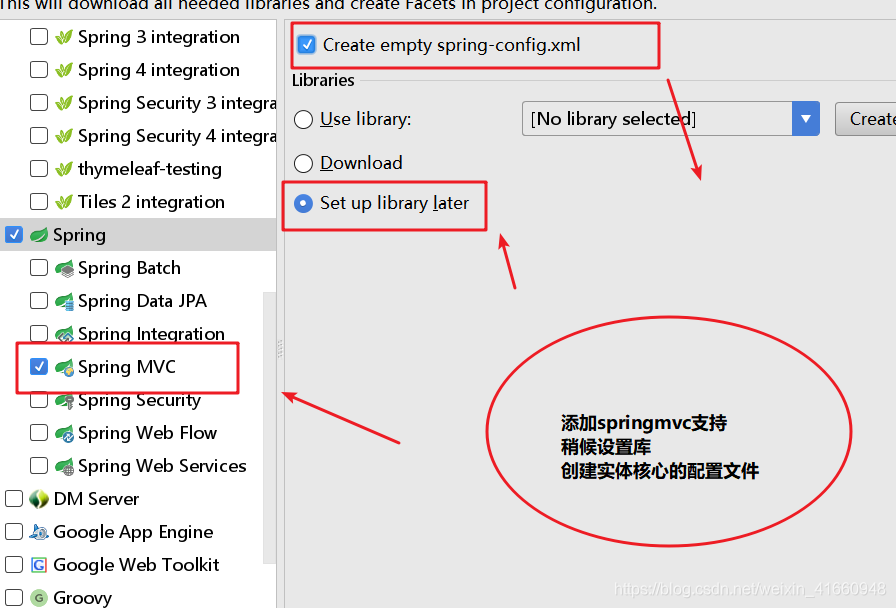Viewport: 896px width, 608px height.
Task: Click the thymeleaf-testing leaf icon
Action: (x=64, y=169)
